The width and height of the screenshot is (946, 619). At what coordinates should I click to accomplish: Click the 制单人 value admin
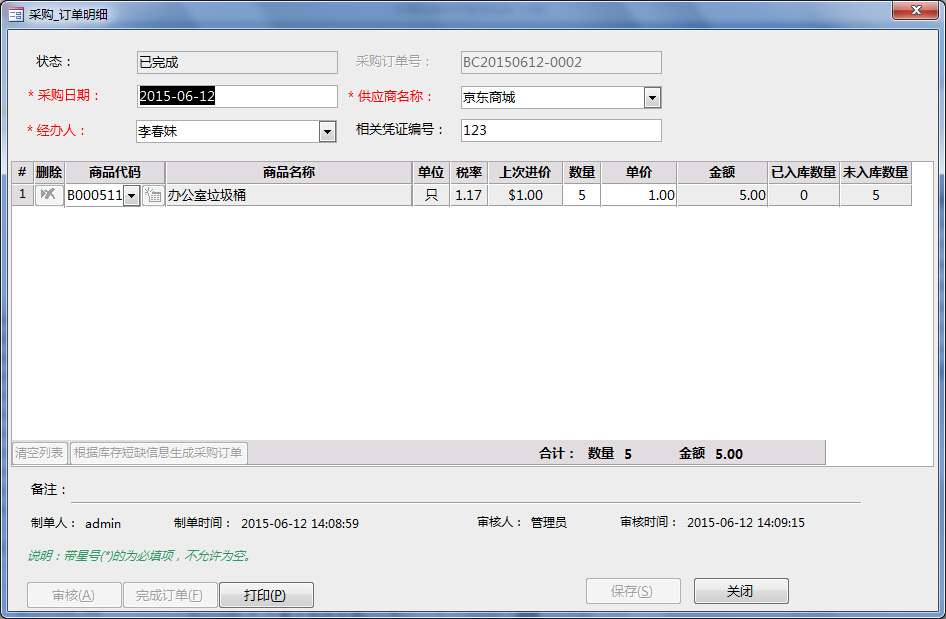103,524
